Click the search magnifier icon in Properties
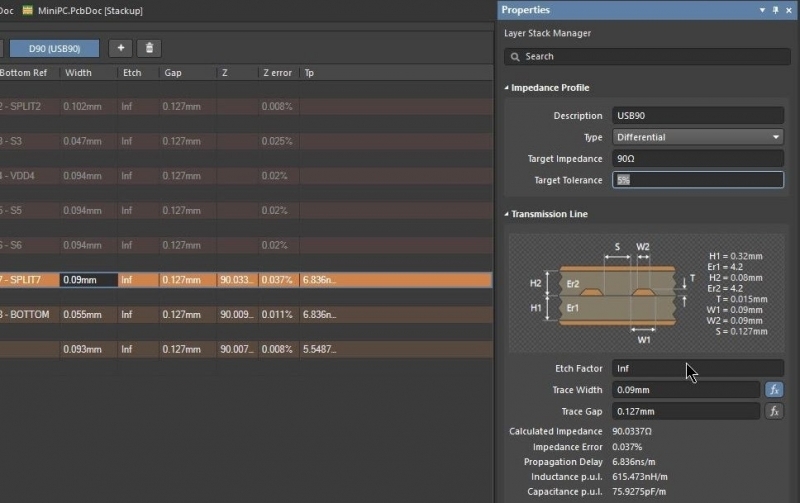800x503 pixels. pos(513,57)
